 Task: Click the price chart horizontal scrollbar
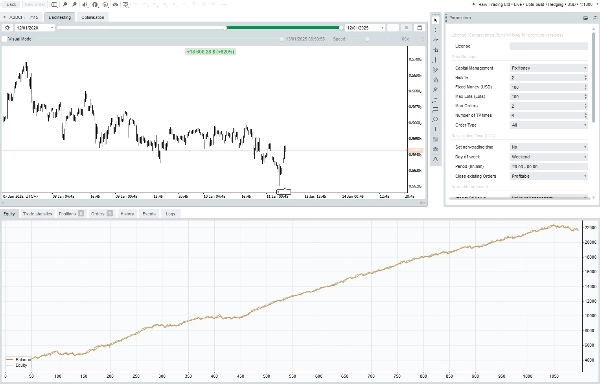[x=214, y=203]
